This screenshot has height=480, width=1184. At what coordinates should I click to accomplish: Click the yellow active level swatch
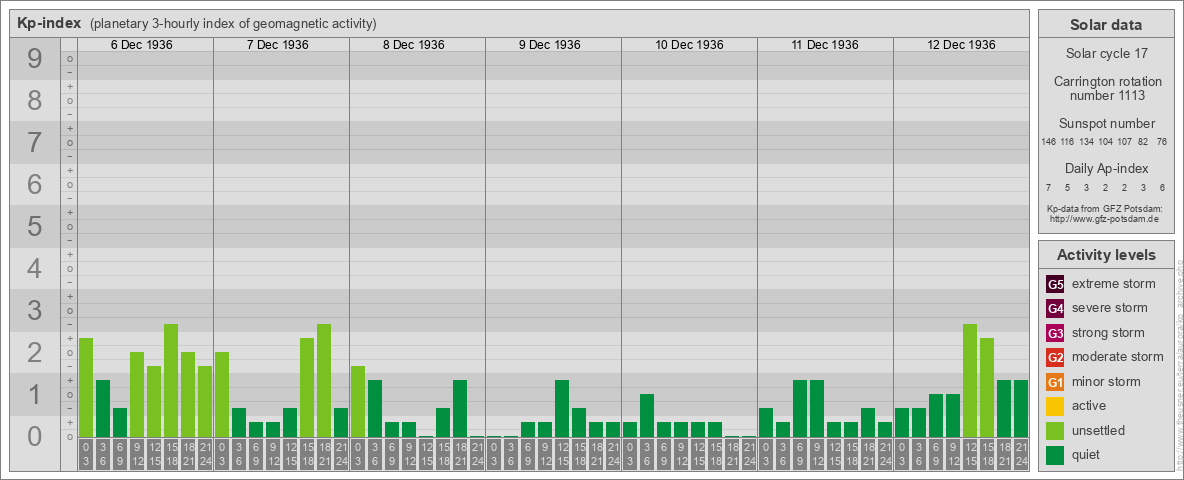1055,406
